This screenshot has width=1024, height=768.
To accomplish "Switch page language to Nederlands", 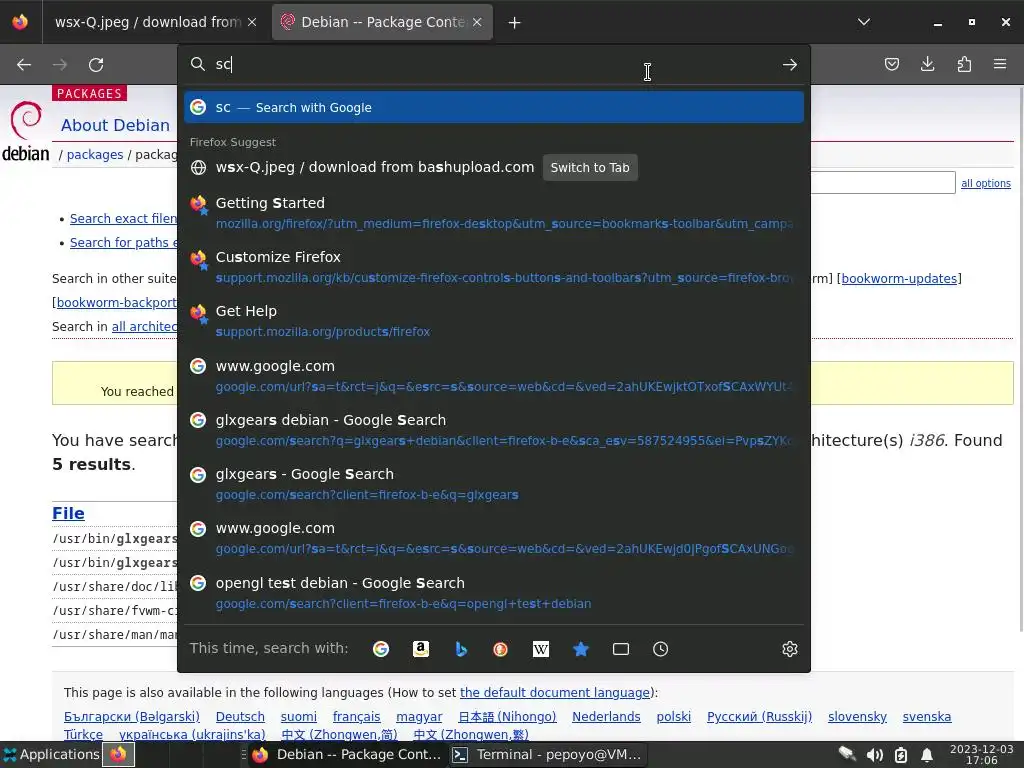I will (606, 716).
